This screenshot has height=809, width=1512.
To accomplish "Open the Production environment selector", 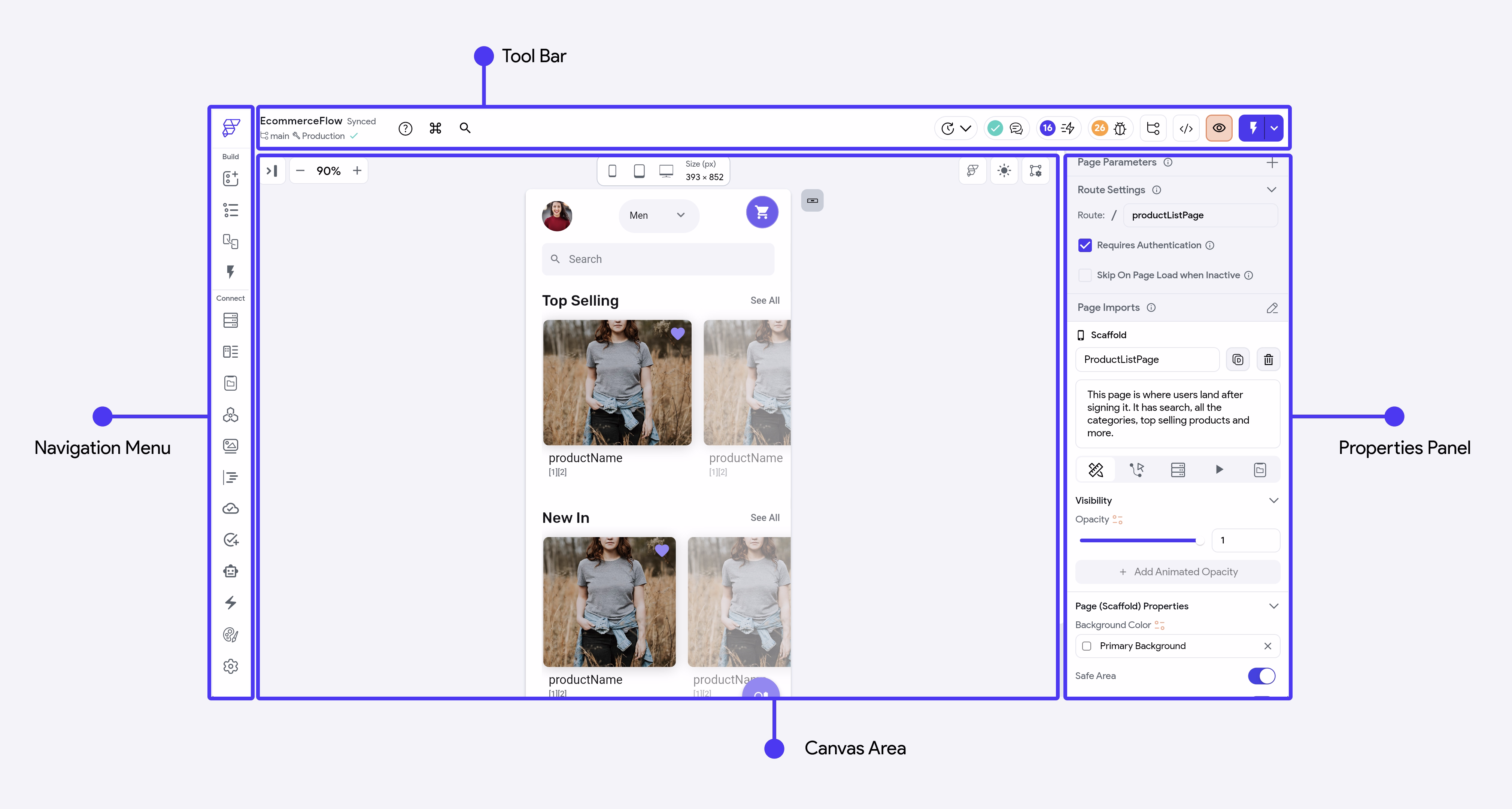I will (x=319, y=136).
